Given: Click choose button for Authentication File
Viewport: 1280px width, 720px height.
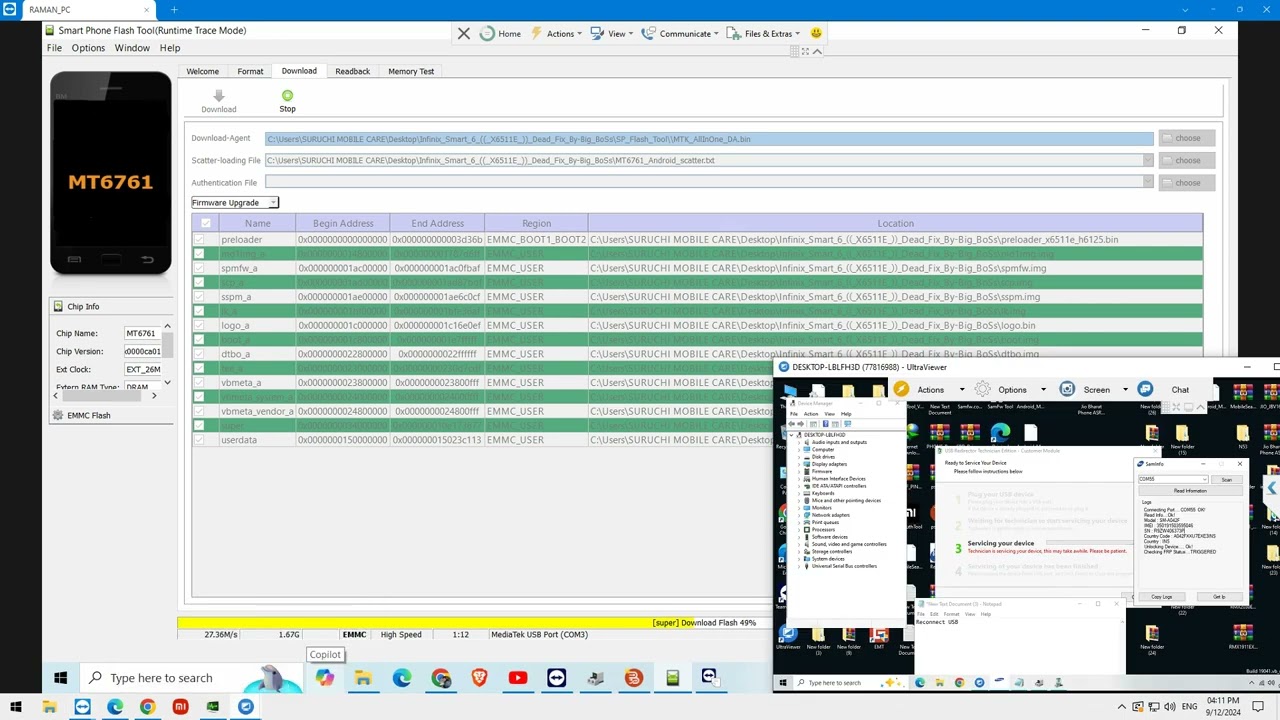Looking at the screenshot, I should coord(1187,182).
